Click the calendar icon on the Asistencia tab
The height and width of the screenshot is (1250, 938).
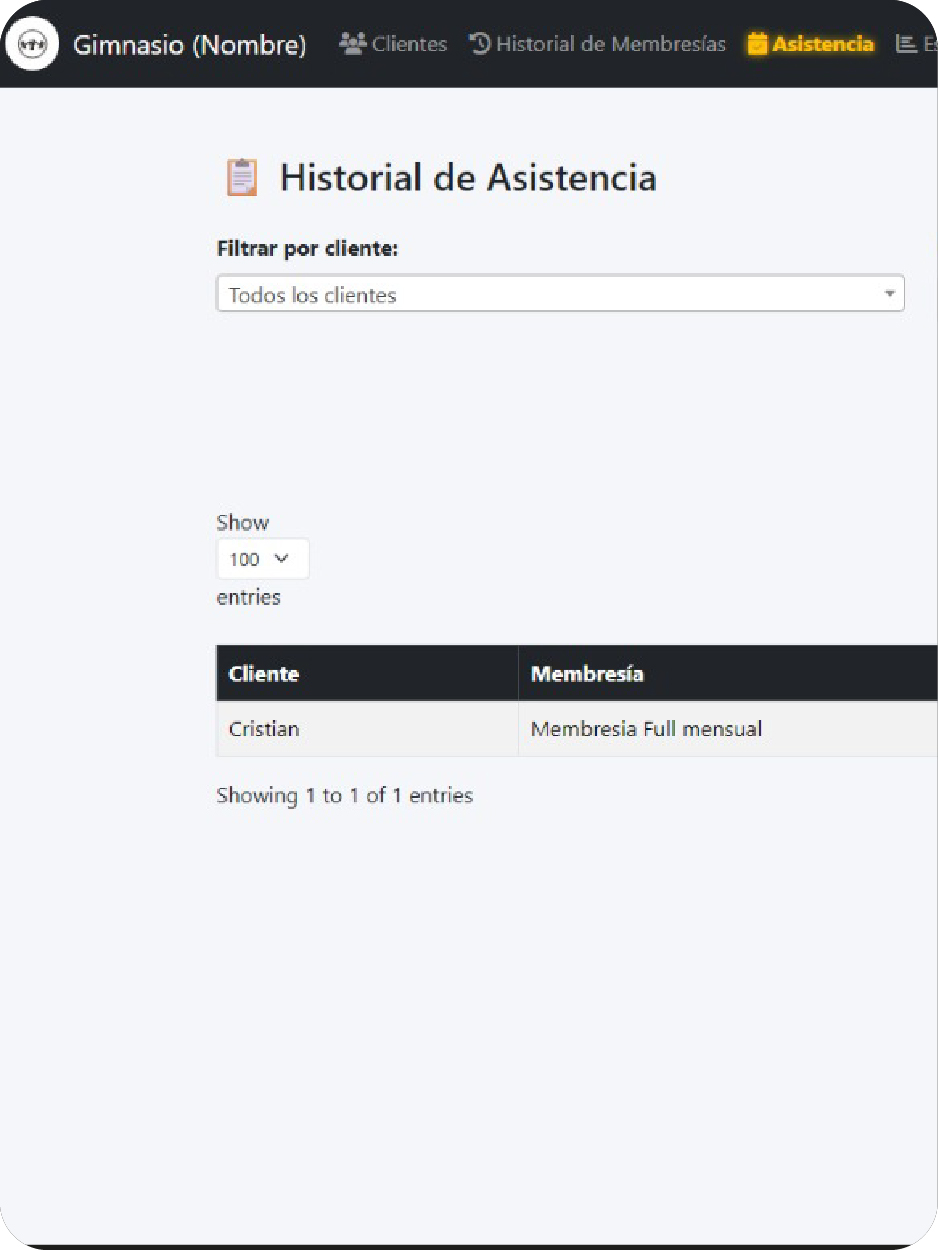coord(757,43)
